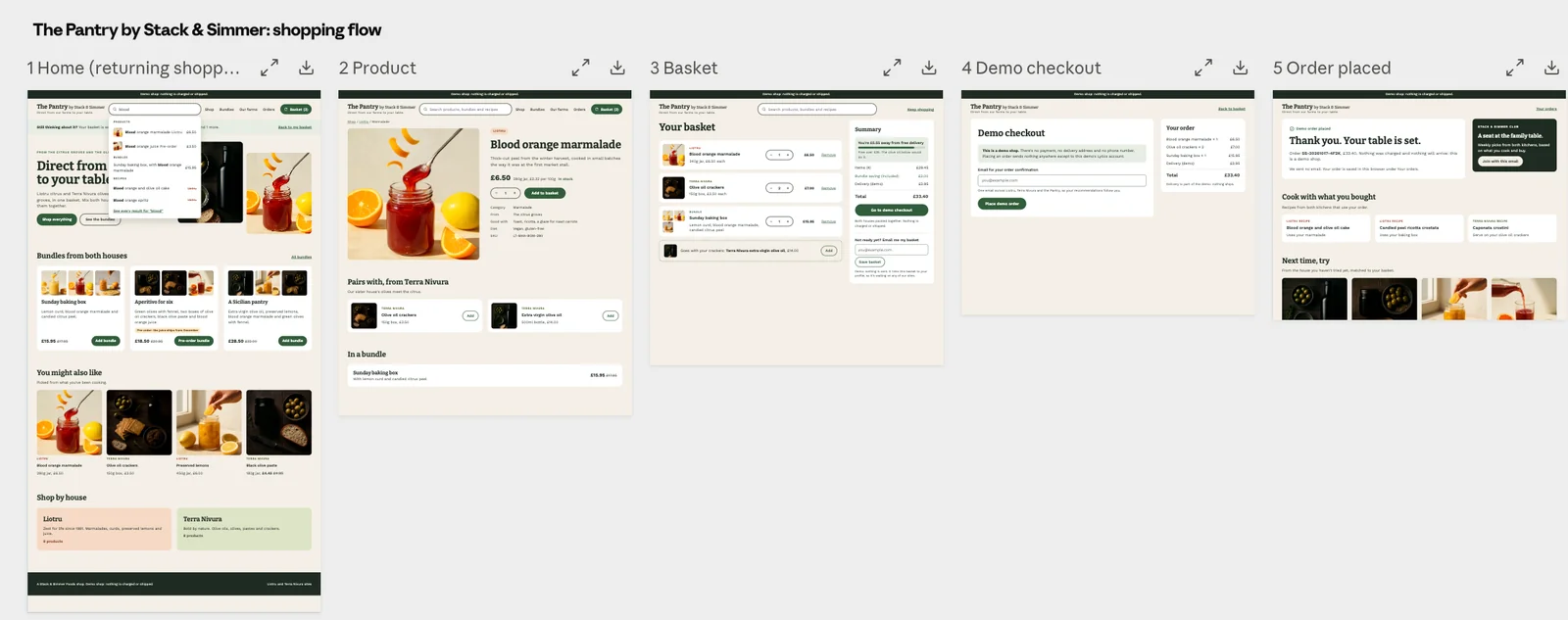The height and width of the screenshot is (620, 1568).
Task: Click the '3 Basket' frame title
Action: [x=684, y=68]
